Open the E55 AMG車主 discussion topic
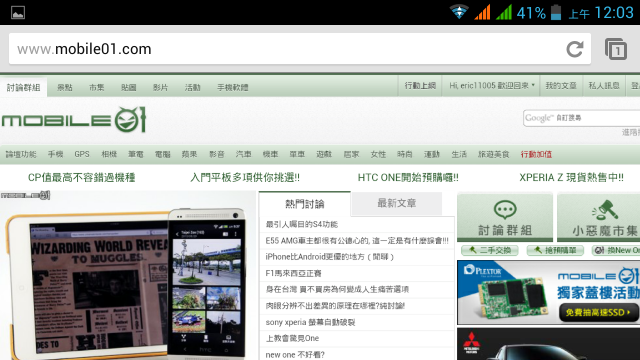 [x=357, y=240]
